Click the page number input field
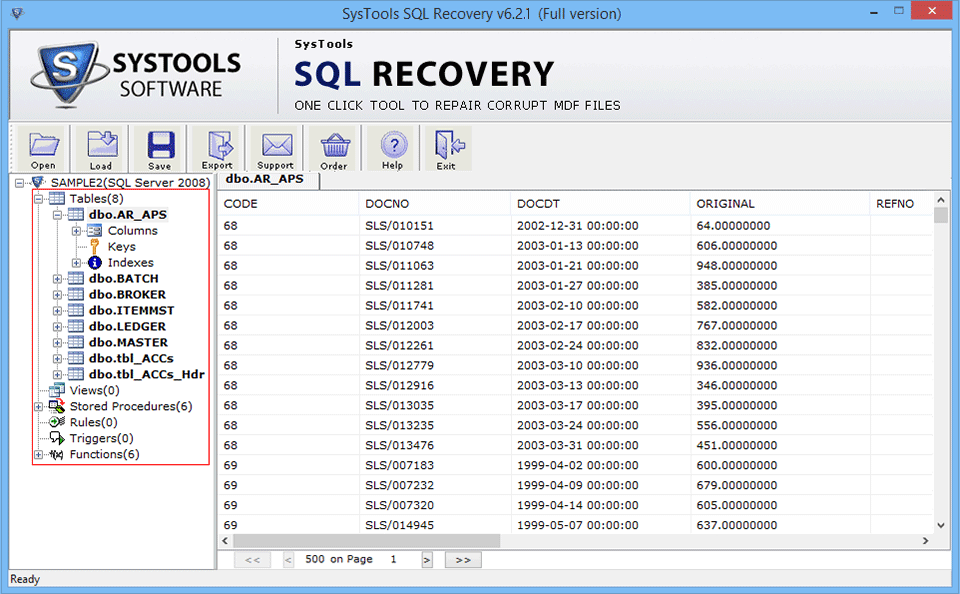This screenshot has height=594, width=960. [x=393, y=559]
